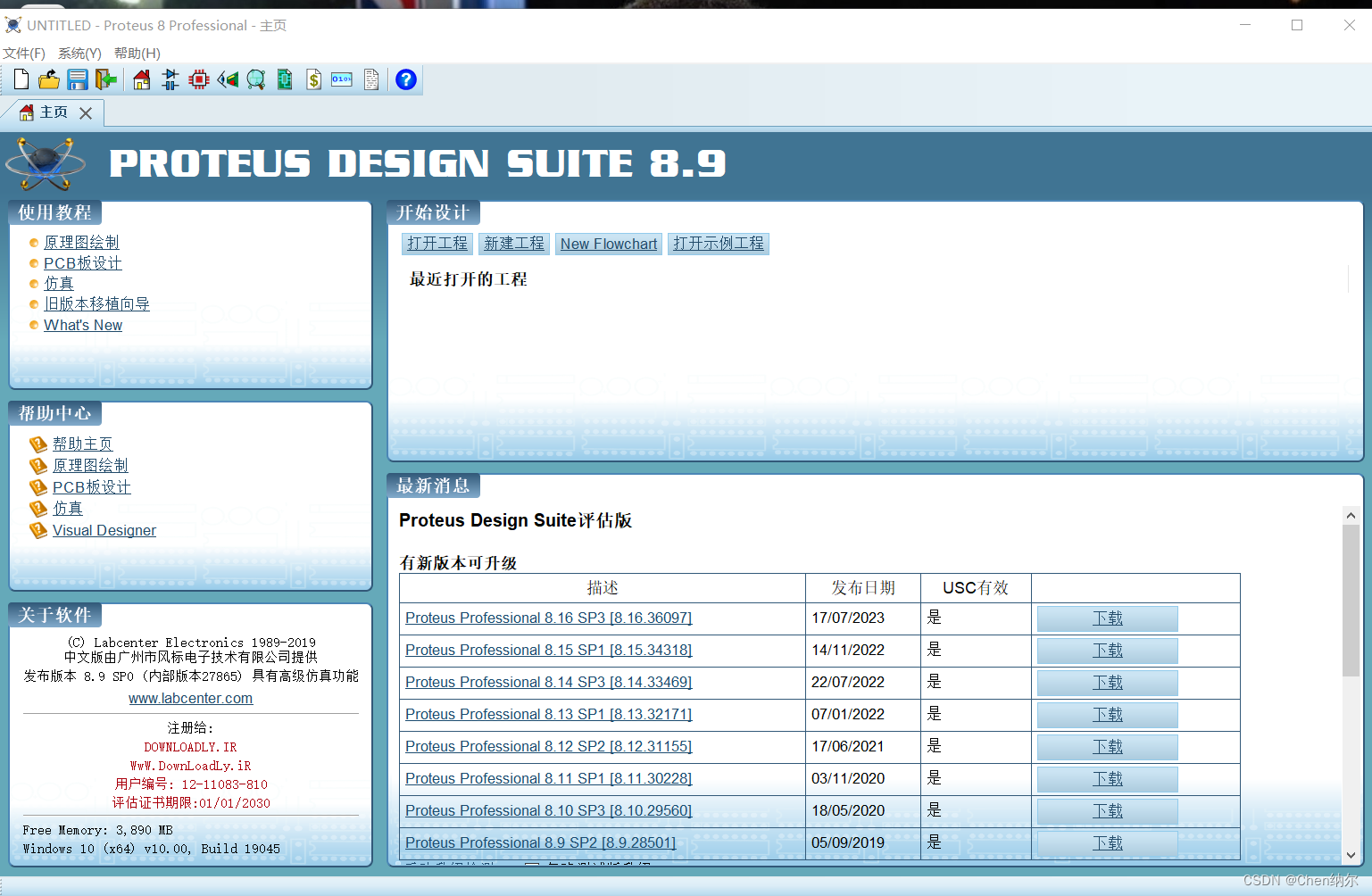Open Proteus Professional 8.10 SP3 link
This screenshot has width=1372, height=896.
tap(549, 810)
